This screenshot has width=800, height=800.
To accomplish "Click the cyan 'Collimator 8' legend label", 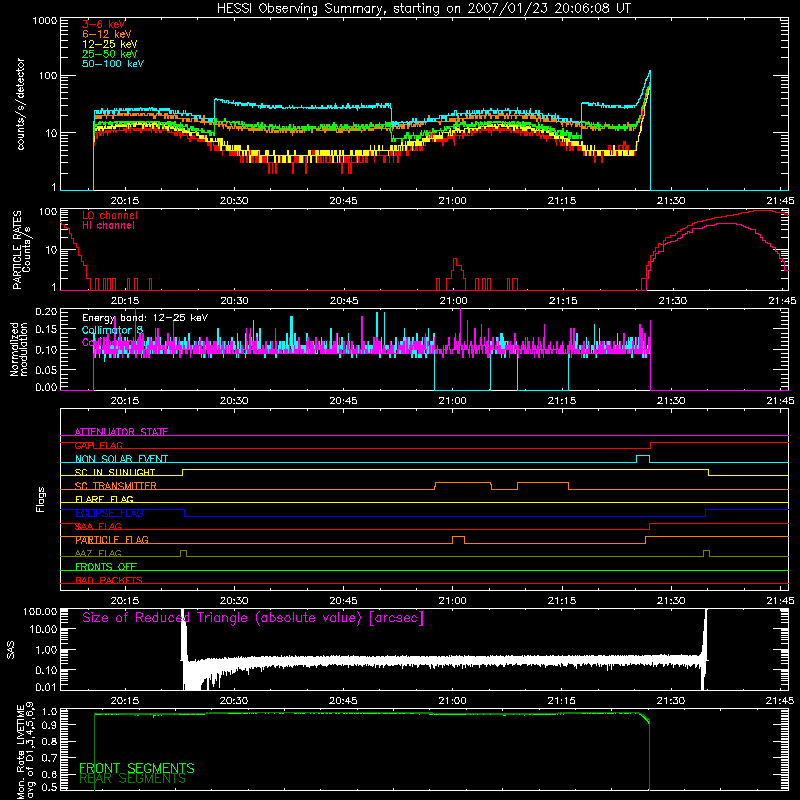I will click(x=112, y=330).
